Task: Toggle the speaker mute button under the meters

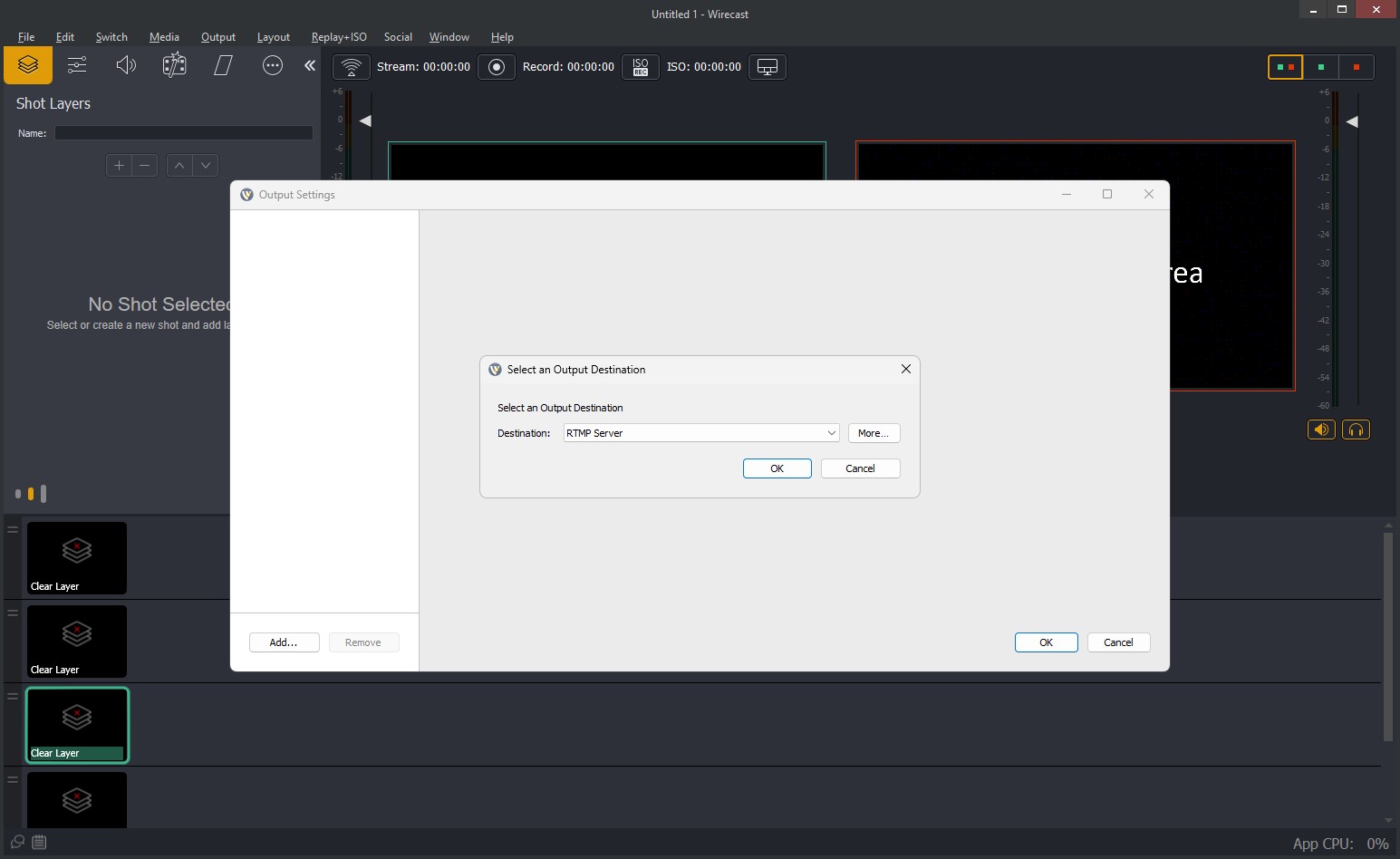Action: click(x=1321, y=429)
